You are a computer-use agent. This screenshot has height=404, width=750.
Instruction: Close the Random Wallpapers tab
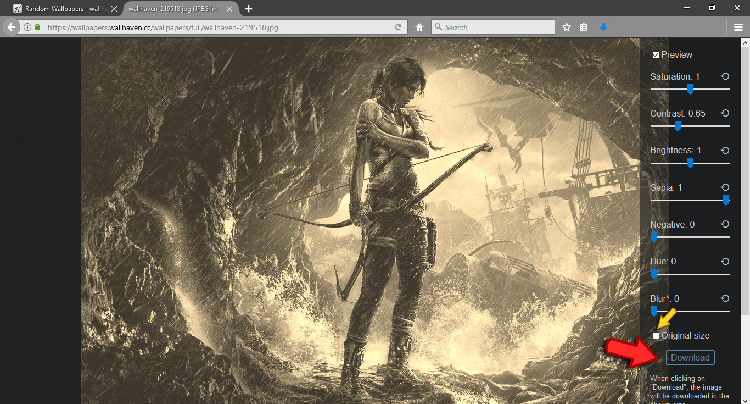(114, 9)
